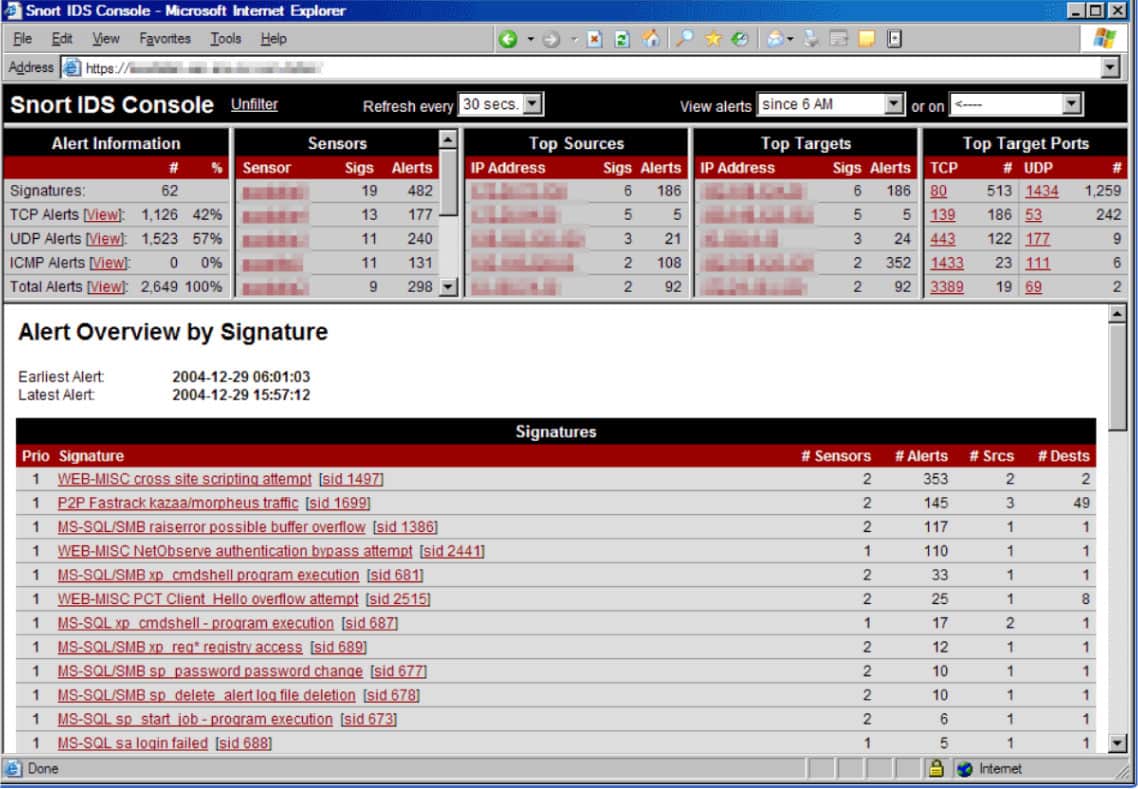Click the Refresh page toolbar icon
The height and width of the screenshot is (789, 1138).
pyautogui.click(x=622, y=39)
